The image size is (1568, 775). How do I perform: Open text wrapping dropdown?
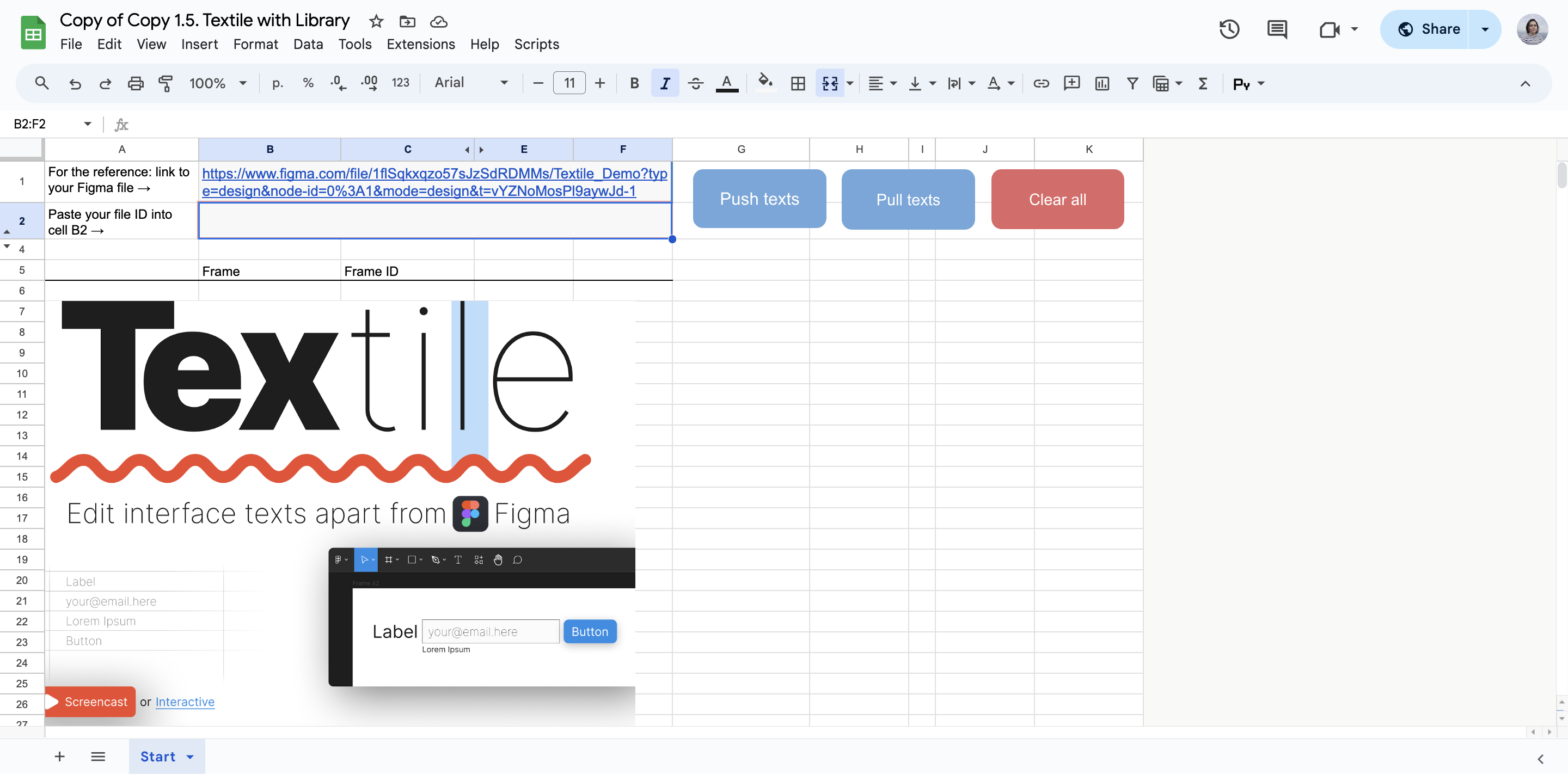(961, 83)
